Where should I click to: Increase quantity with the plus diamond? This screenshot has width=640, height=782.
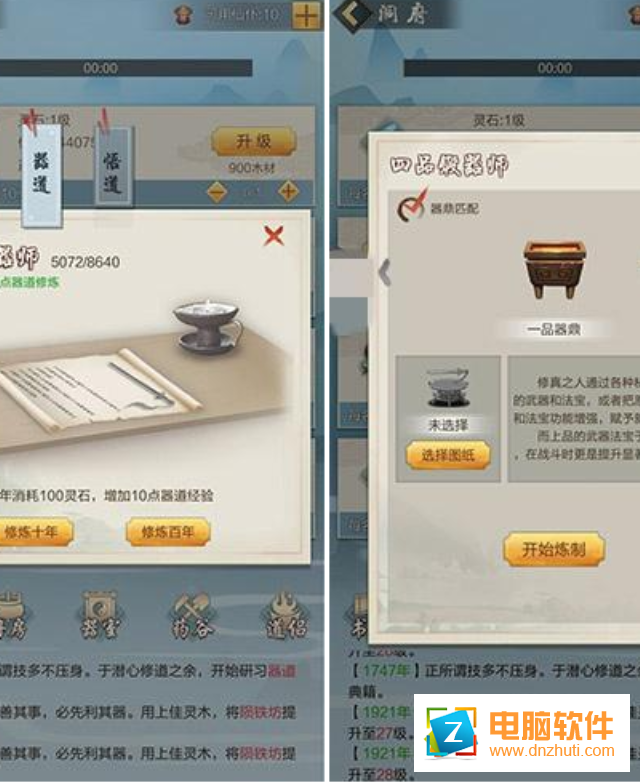tap(288, 191)
